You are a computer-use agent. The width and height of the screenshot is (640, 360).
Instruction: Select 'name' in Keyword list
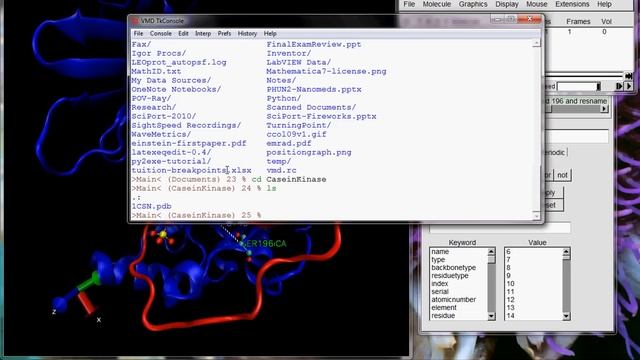(440, 252)
